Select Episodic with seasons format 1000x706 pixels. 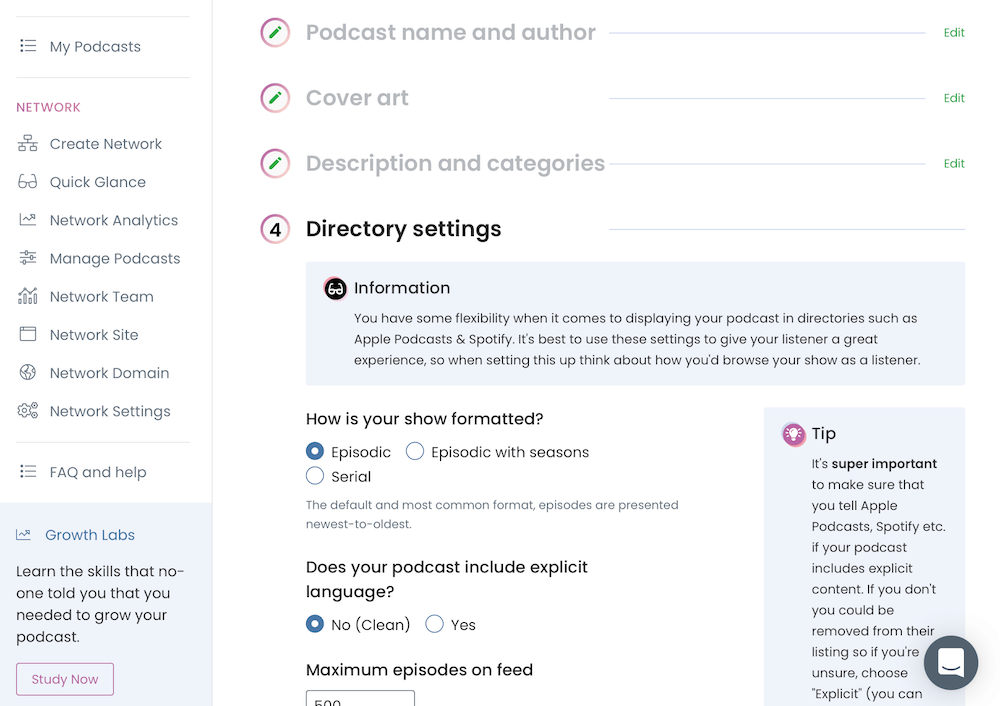[x=415, y=452]
